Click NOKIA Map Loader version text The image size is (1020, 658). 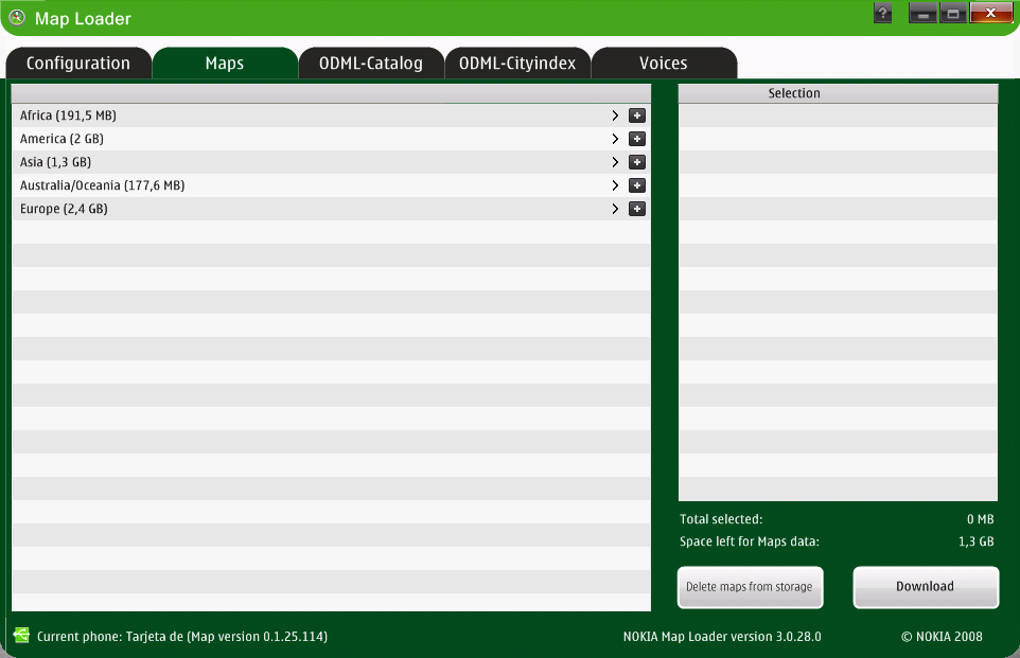pos(722,637)
